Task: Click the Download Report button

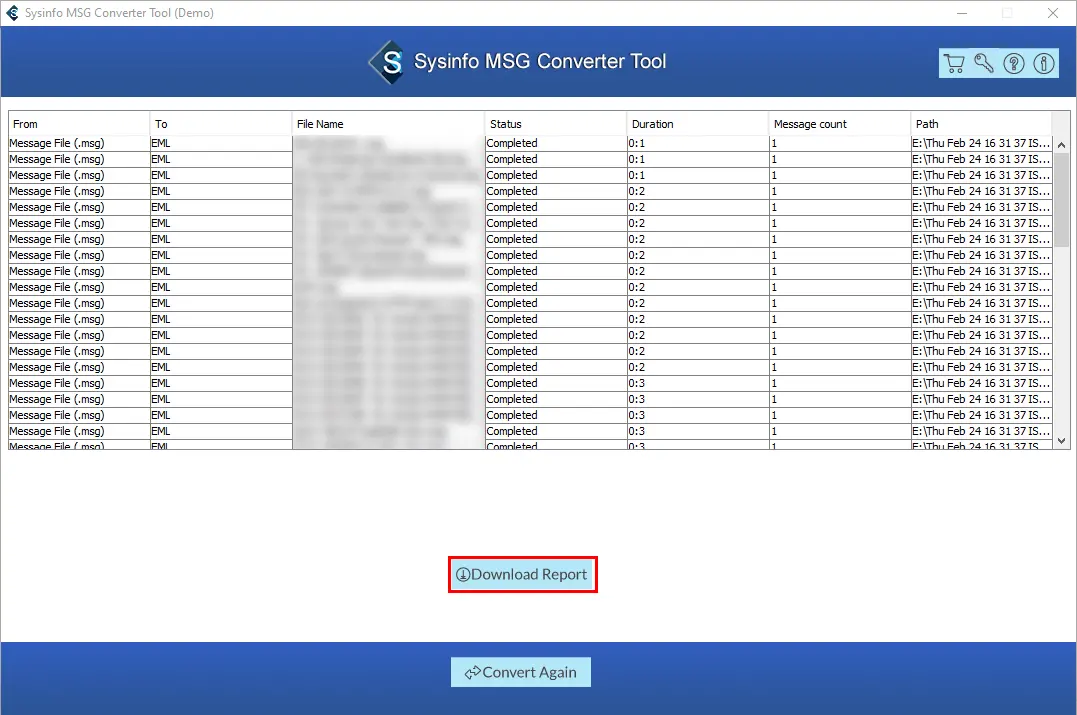Action: point(522,574)
